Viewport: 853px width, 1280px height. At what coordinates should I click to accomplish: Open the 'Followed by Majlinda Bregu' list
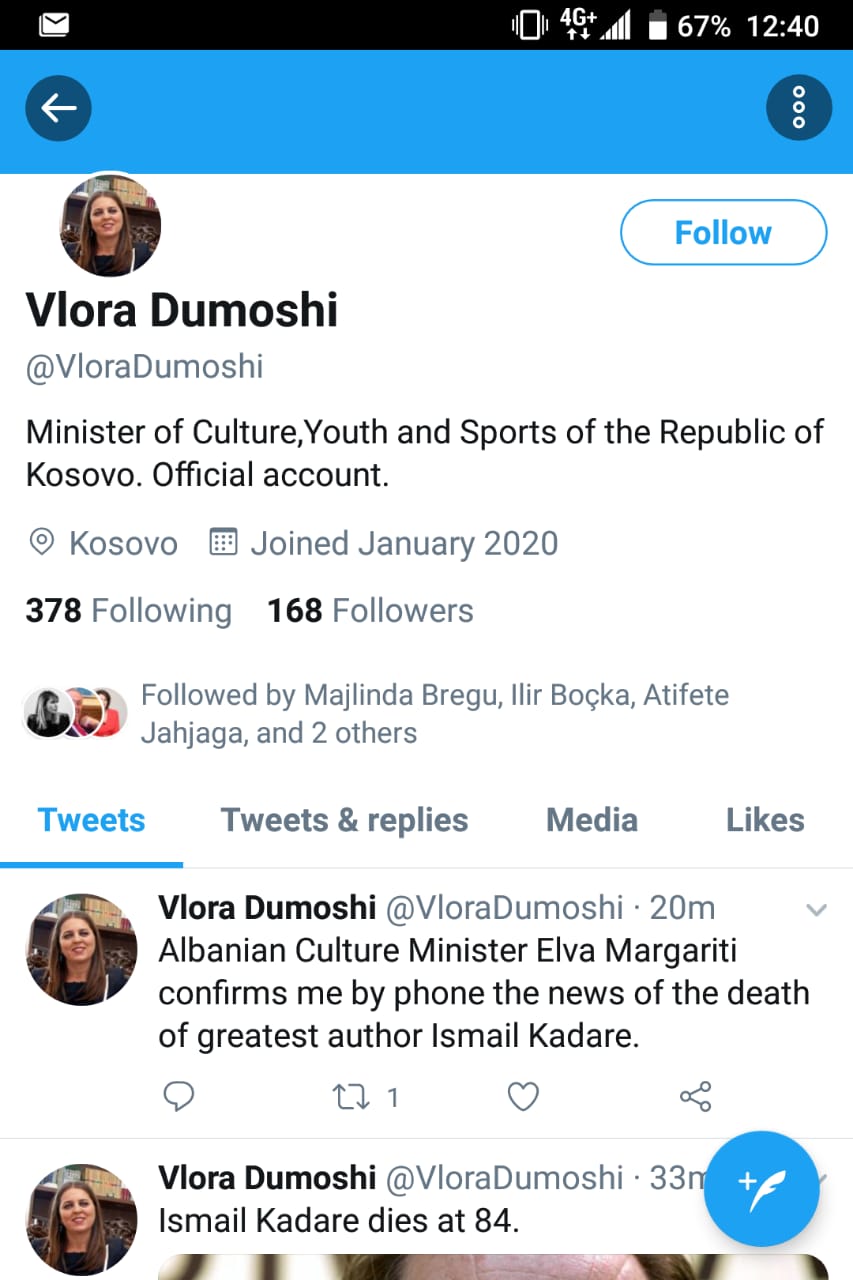(434, 713)
